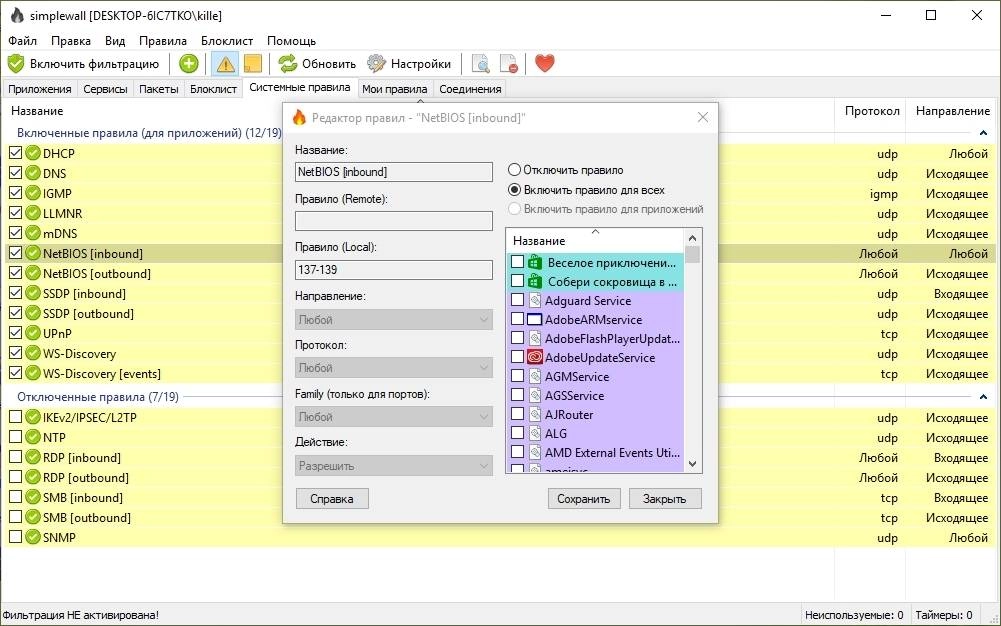Screen dimensions: 1001x626
Task: Click the Справка button
Action: [x=332, y=498]
